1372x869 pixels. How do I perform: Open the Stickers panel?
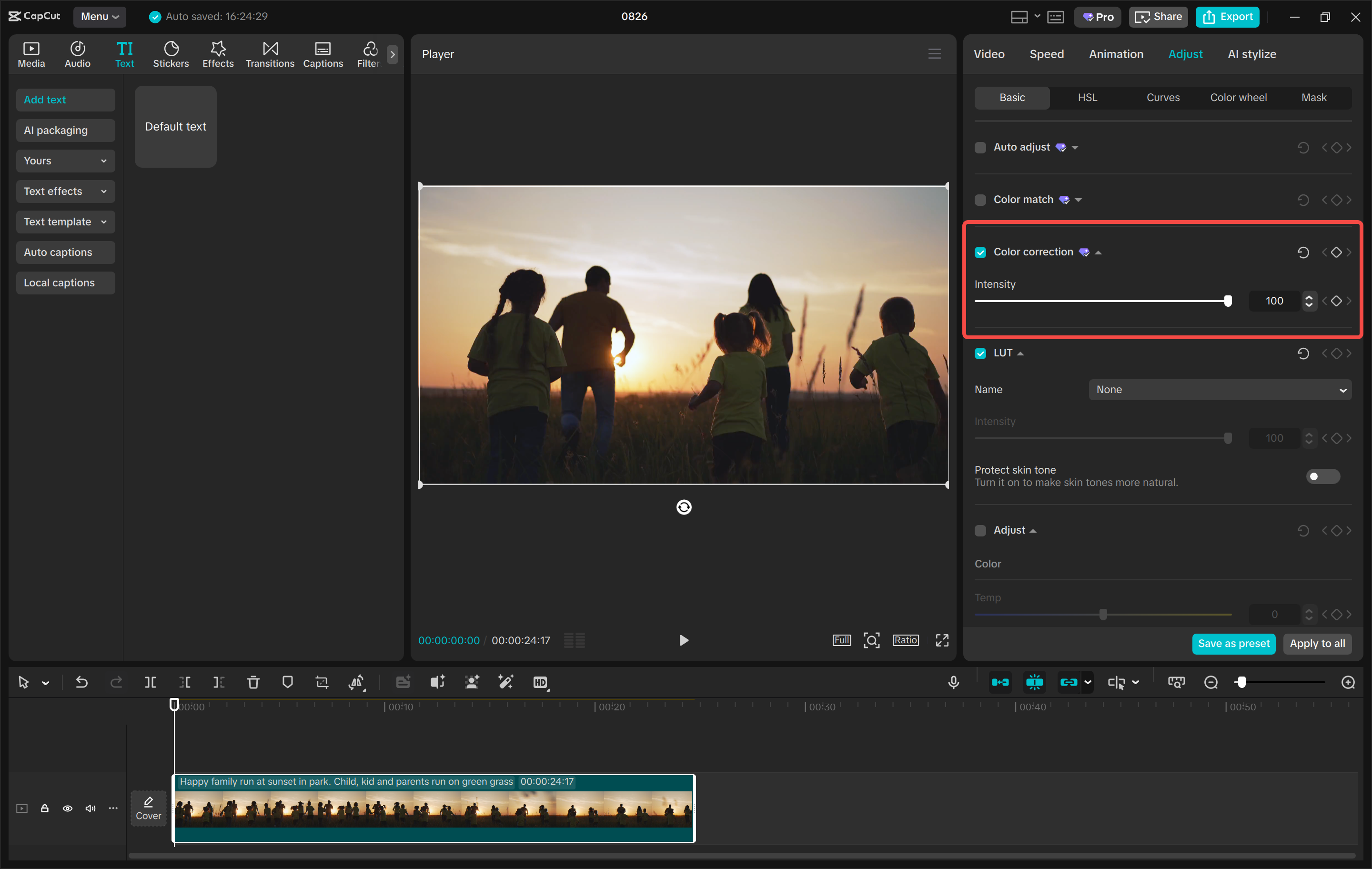tap(171, 54)
